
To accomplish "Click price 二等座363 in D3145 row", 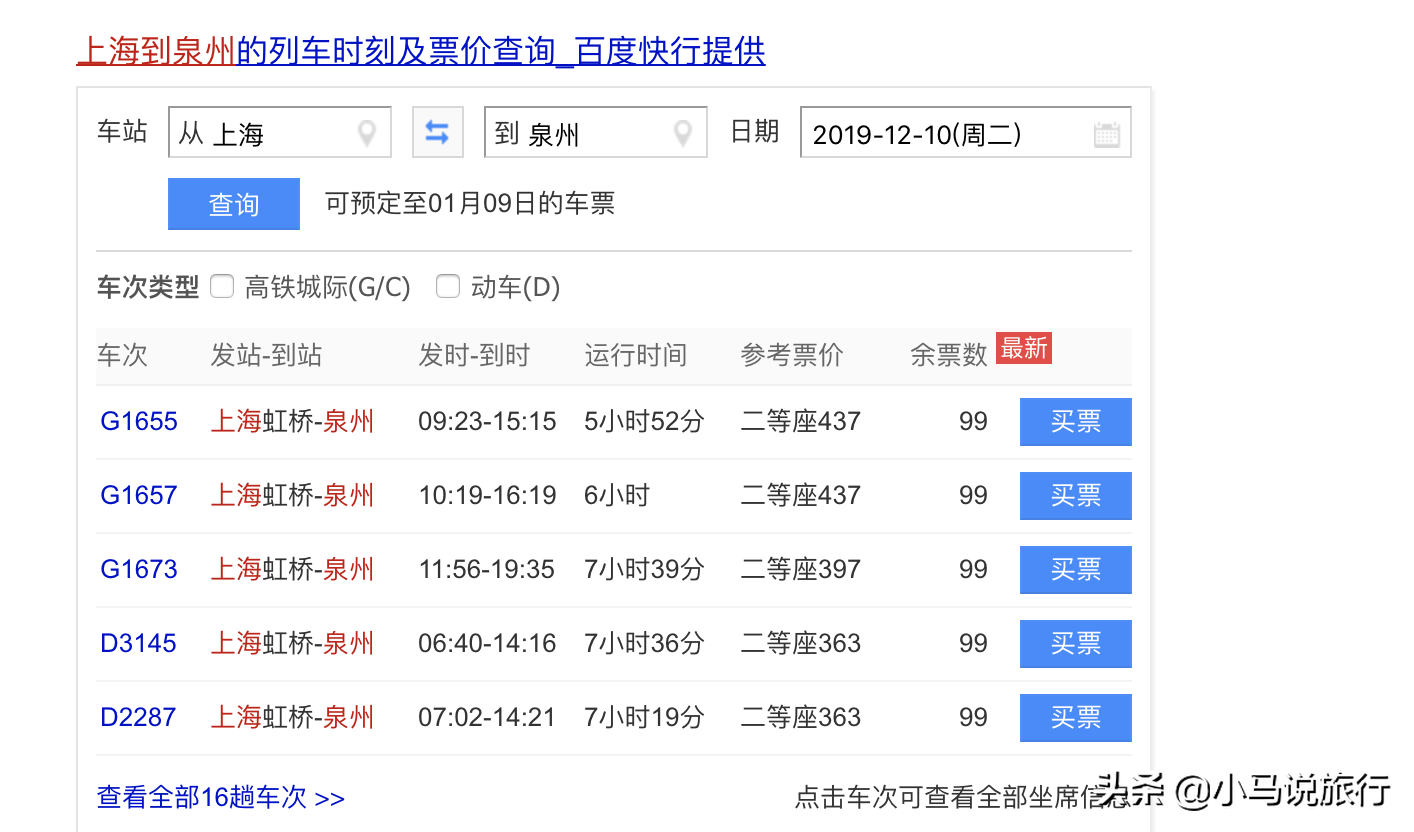I will [x=801, y=643].
